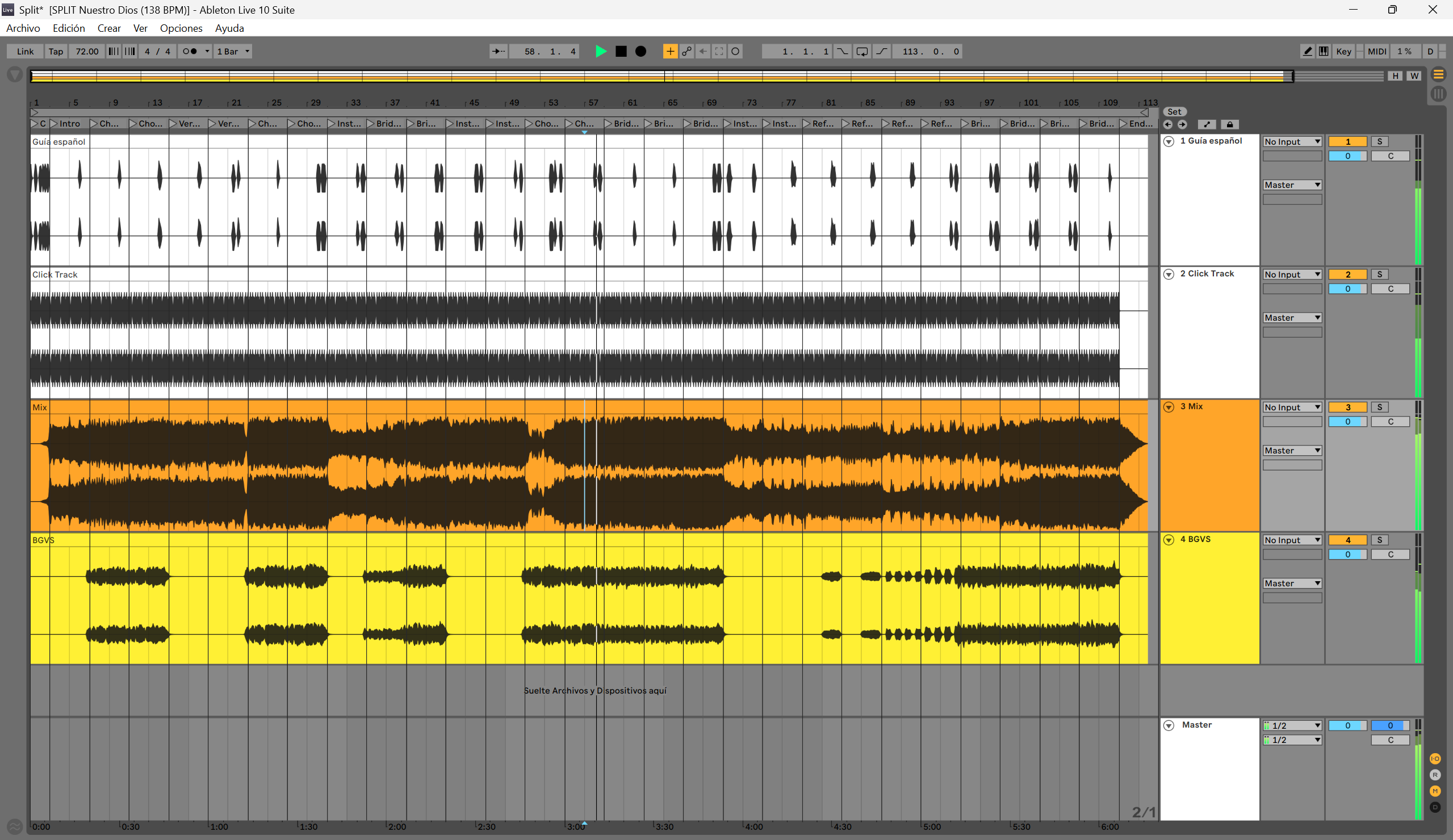Click the Arrangement Record circle button
Viewport: 1453px width, 840px height.
click(x=640, y=51)
